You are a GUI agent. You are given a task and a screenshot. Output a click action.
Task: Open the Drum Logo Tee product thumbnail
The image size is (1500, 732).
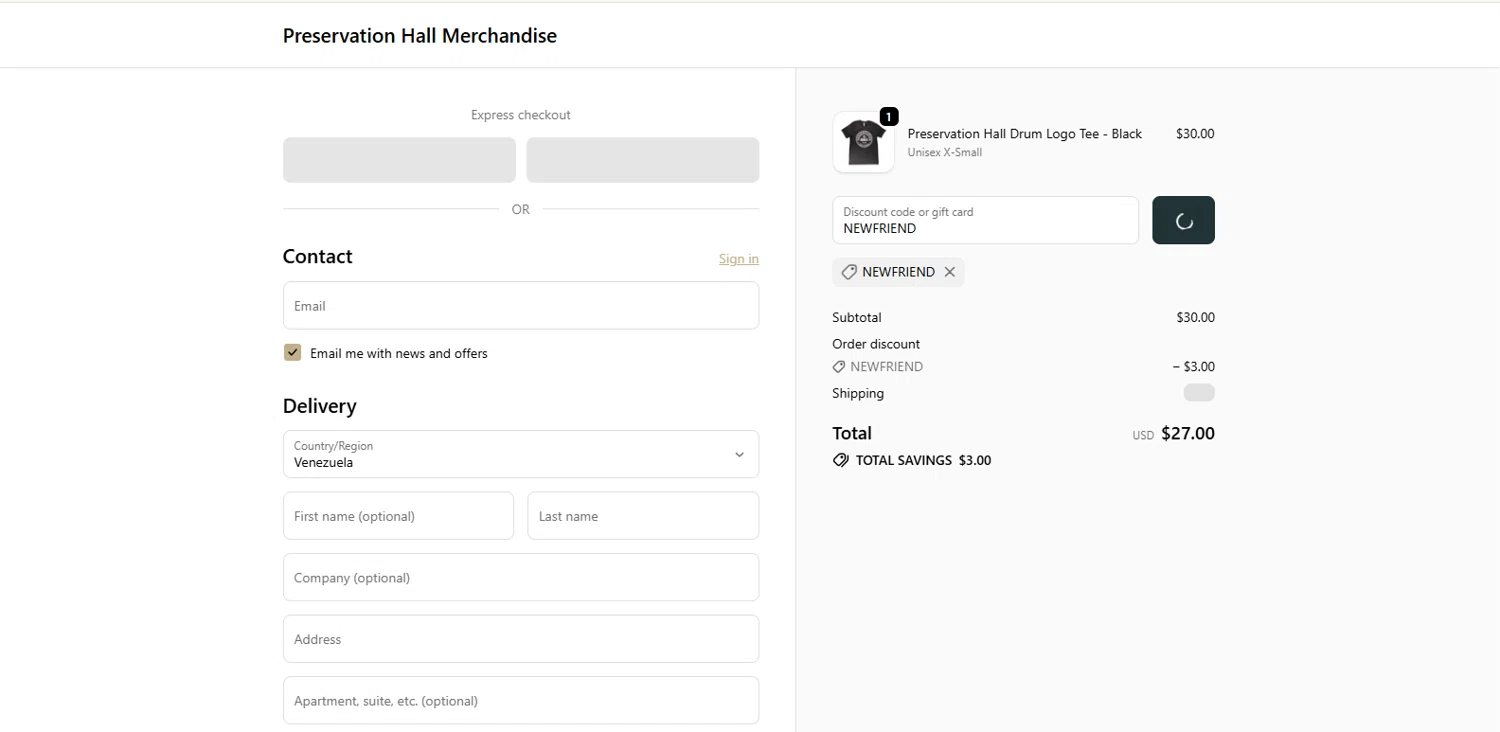tap(863, 142)
